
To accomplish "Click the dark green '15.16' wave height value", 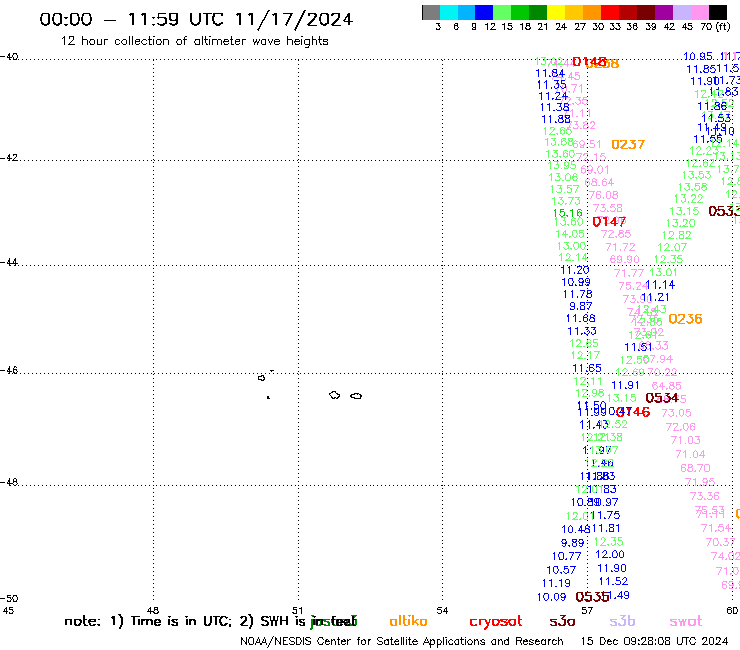I will [568, 213].
